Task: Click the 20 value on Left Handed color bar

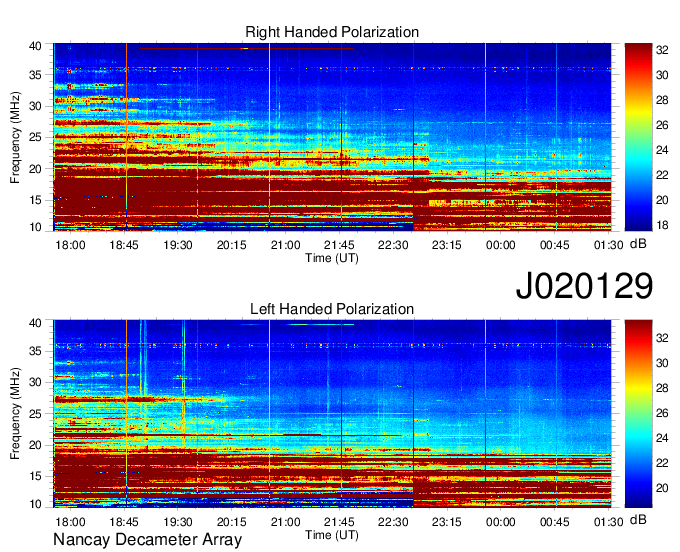Action: pos(662,488)
